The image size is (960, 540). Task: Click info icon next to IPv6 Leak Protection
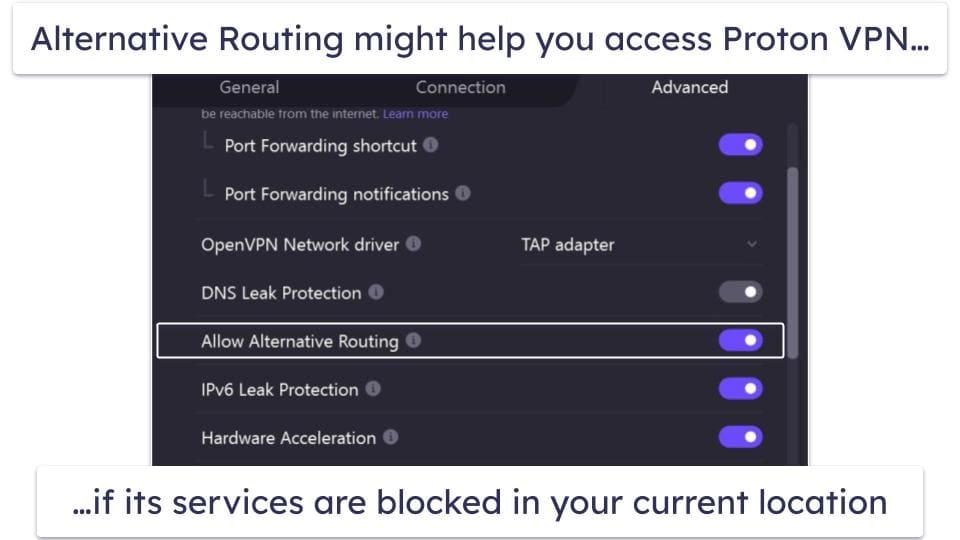click(x=373, y=389)
